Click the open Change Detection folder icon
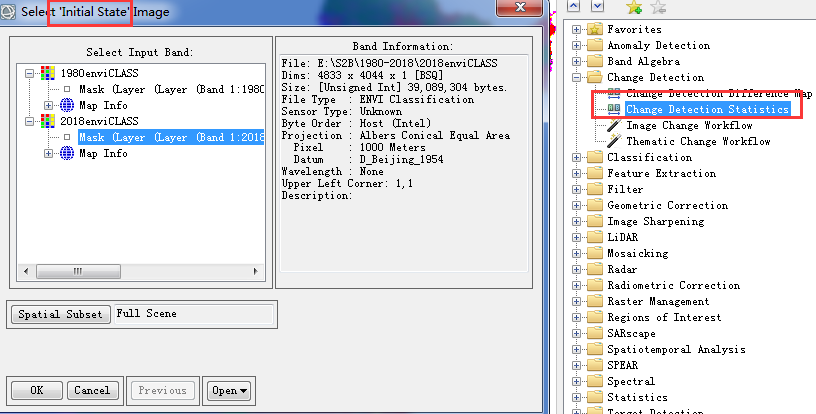The height and width of the screenshot is (414, 816). point(595,77)
